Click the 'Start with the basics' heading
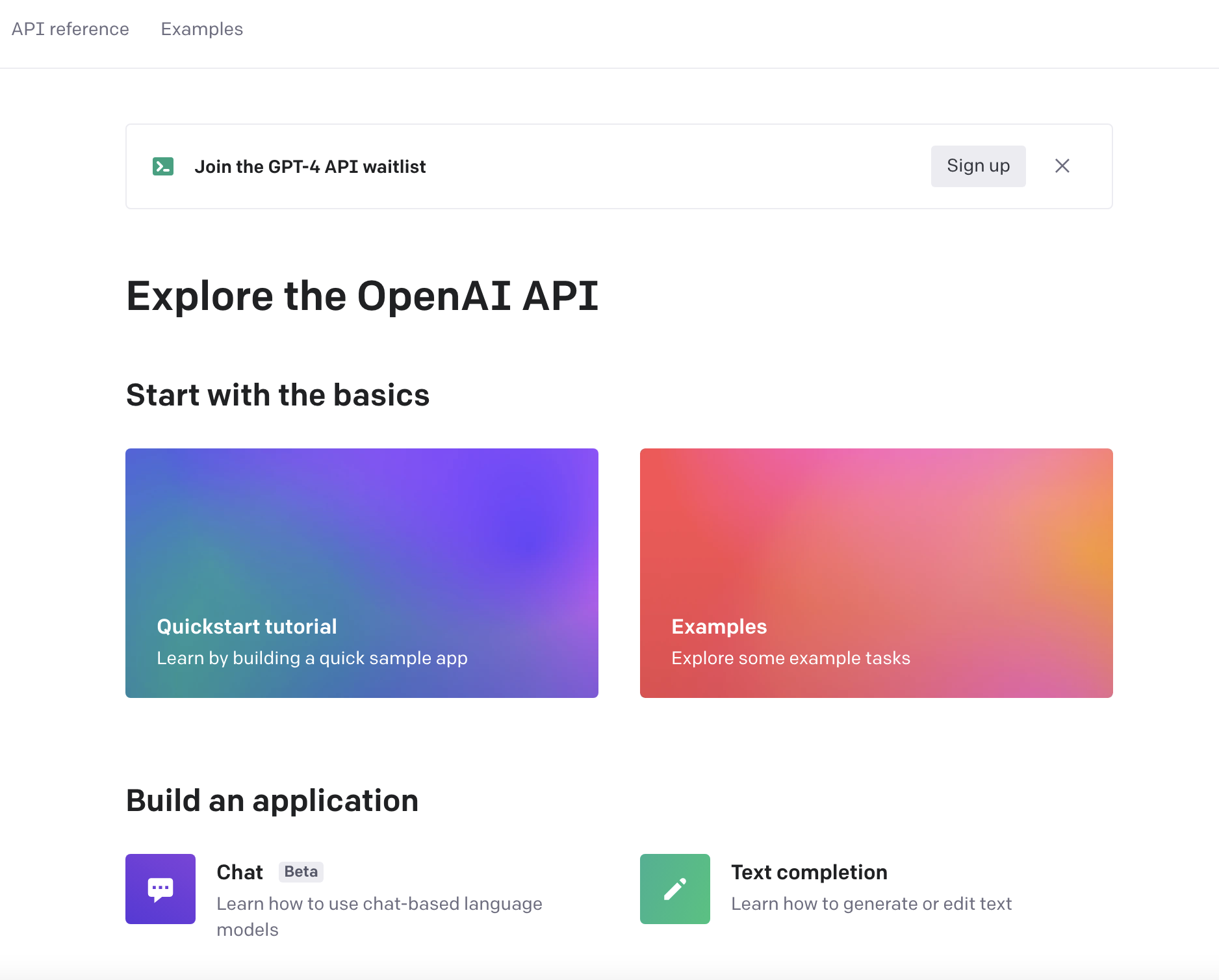This screenshot has width=1219, height=980. 277,395
